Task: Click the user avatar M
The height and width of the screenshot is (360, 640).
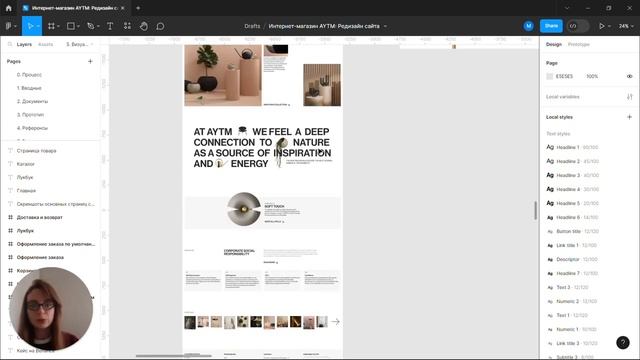Action: 529,26
